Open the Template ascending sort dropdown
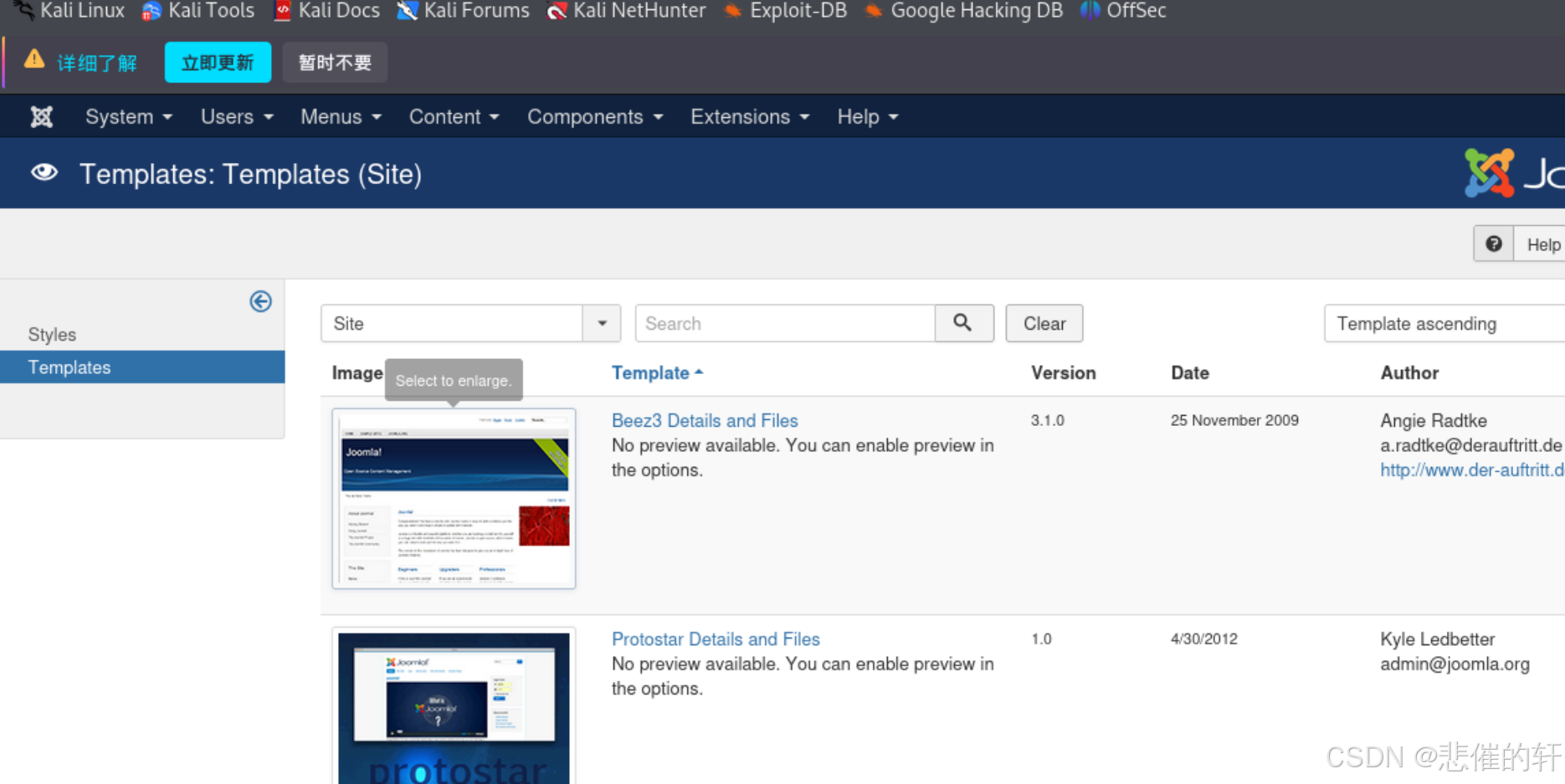The image size is (1565, 784). [x=1444, y=323]
